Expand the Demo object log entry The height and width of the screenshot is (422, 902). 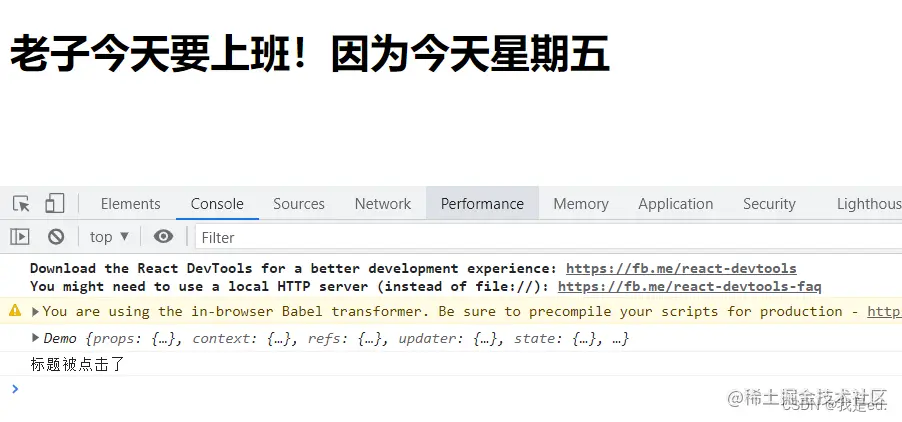pos(35,338)
